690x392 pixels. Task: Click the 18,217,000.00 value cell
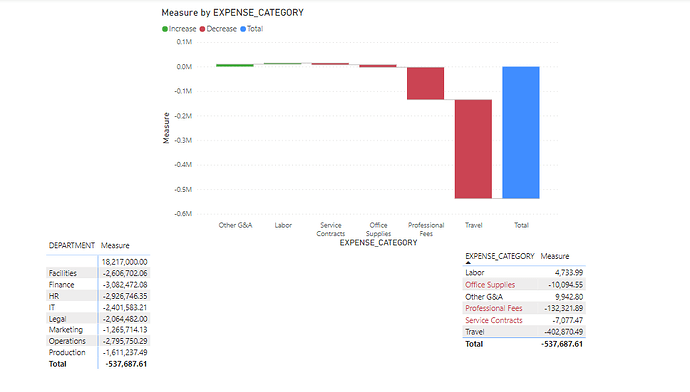coord(125,262)
